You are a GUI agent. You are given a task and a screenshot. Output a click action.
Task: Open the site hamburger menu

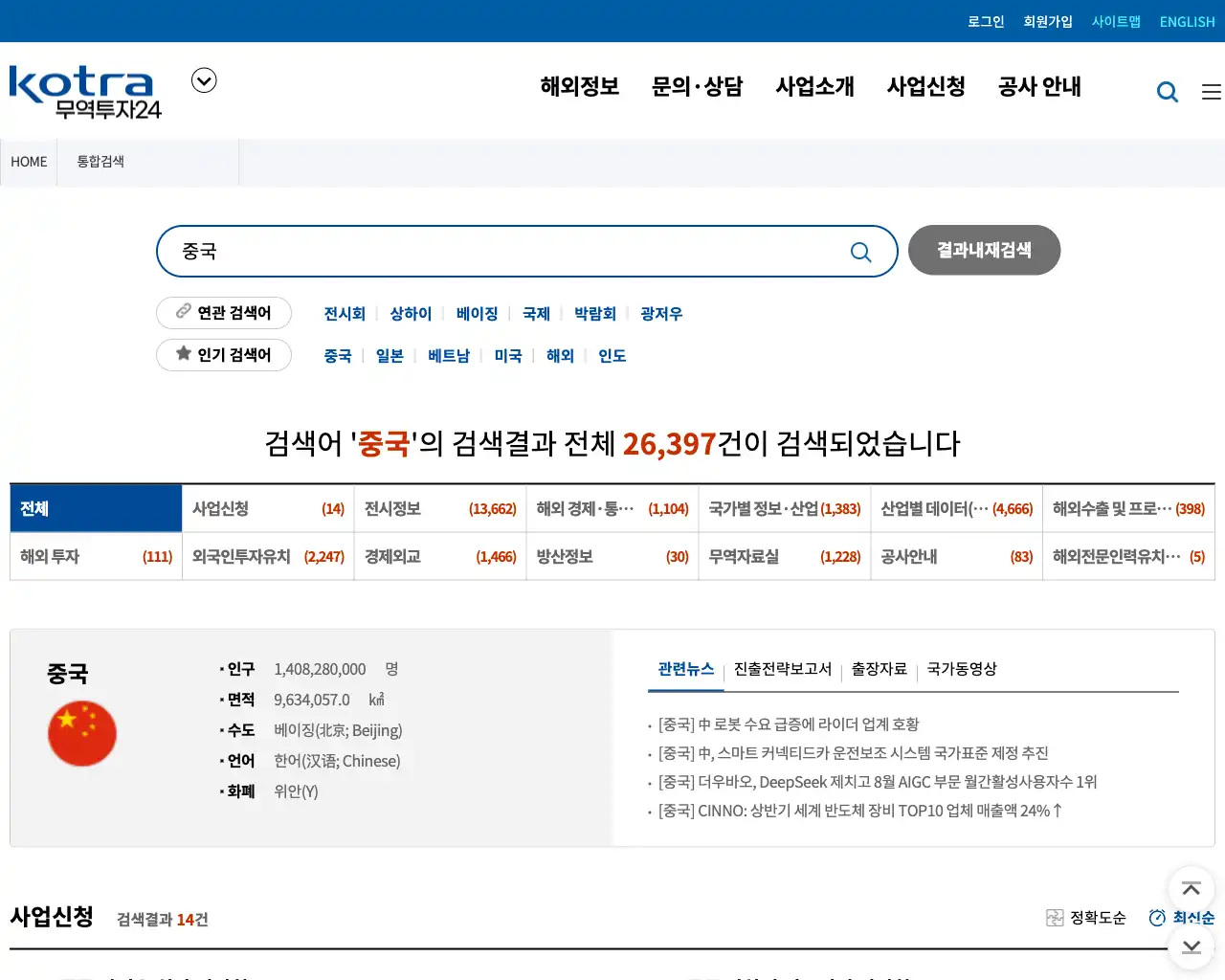[1210, 91]
